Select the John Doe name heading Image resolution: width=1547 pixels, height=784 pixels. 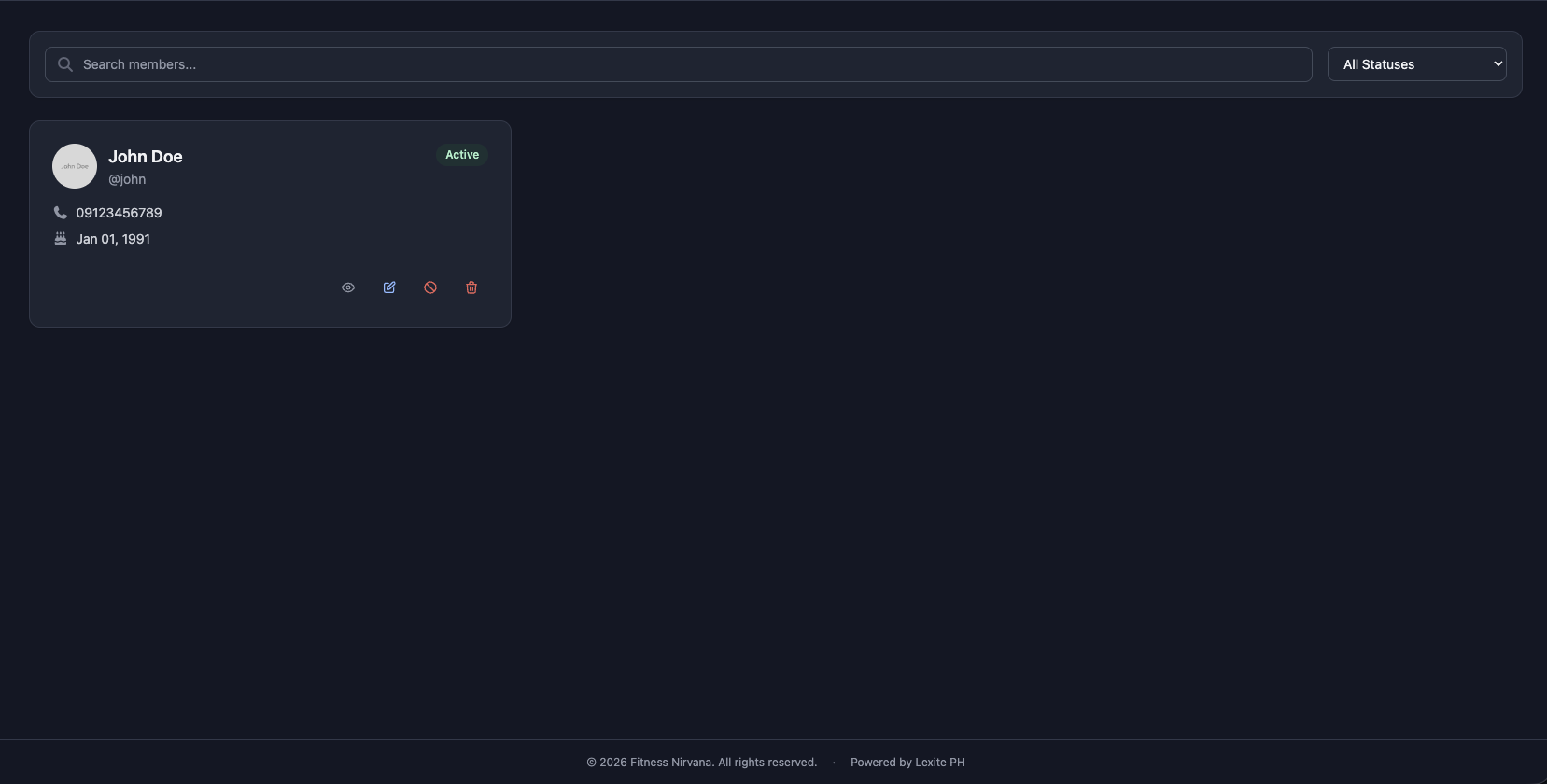[146, 157]
